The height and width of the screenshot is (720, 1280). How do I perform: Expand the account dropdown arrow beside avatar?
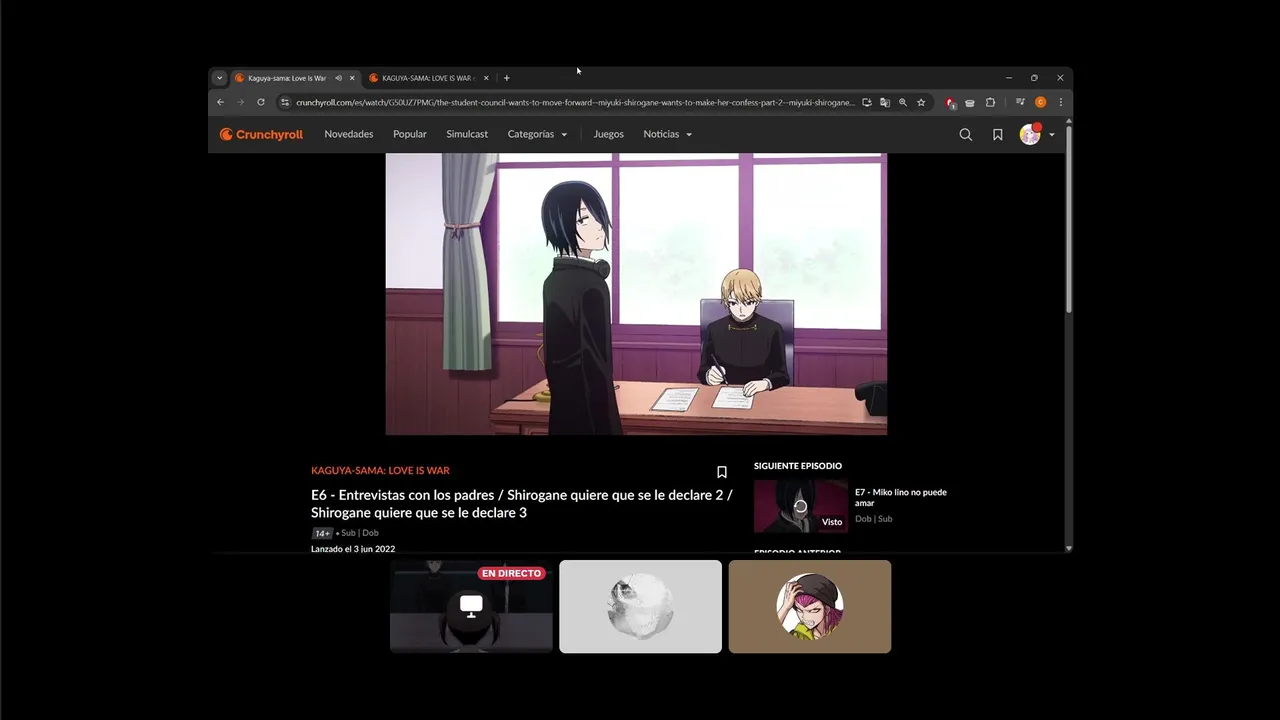(1051, 135)
